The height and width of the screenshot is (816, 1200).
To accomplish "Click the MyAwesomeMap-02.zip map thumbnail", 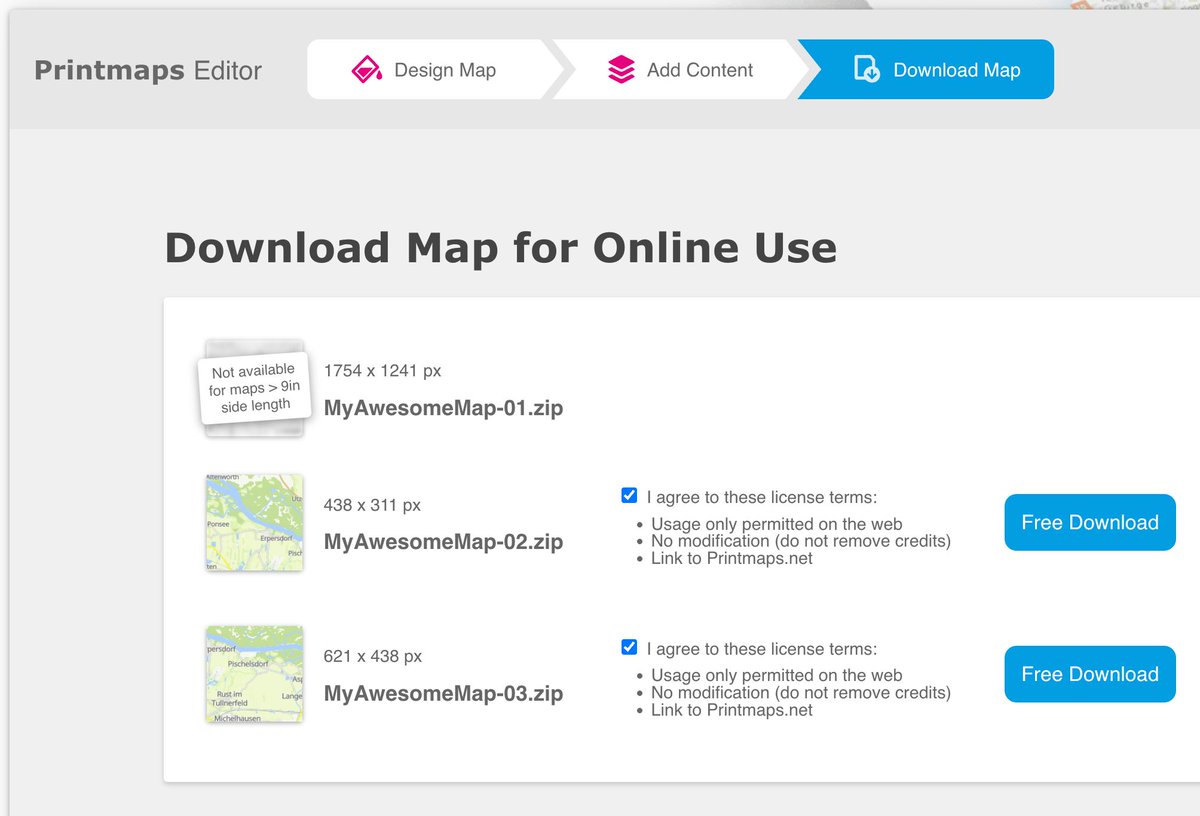I will point(254,523).
